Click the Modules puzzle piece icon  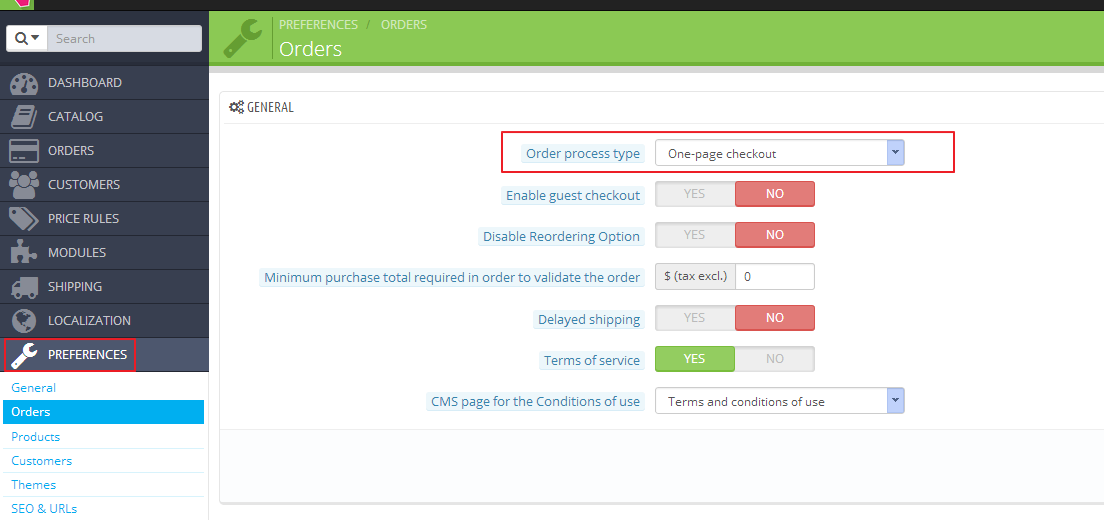24,253
